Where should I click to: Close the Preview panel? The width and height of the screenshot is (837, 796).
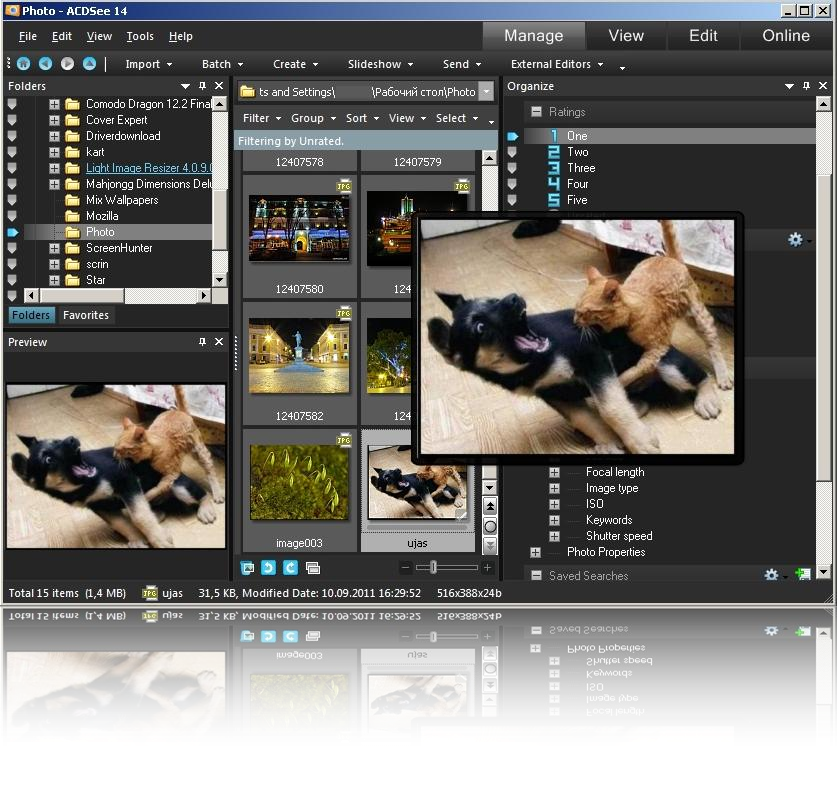pyautogui.click(x=219, y=342)
